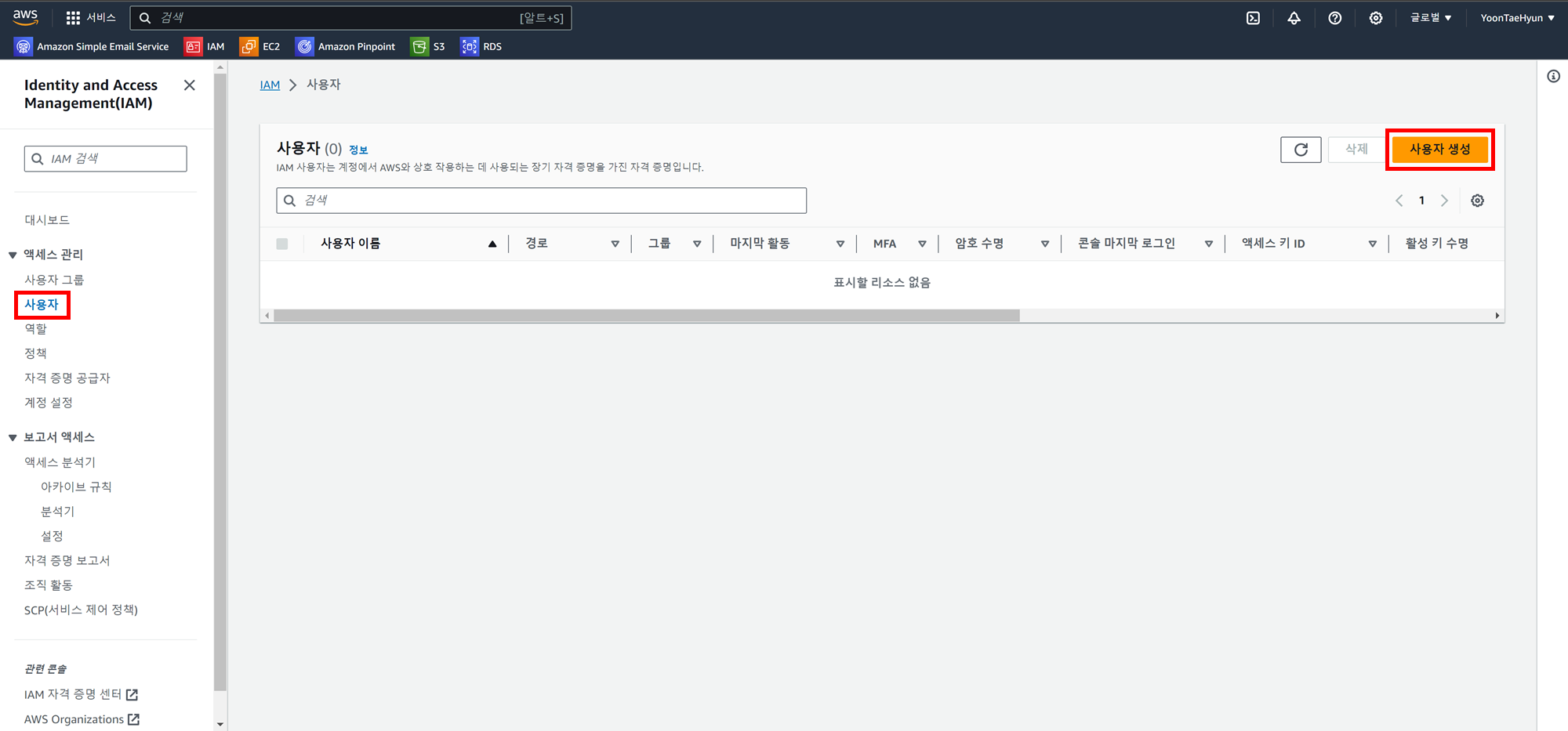Screen dimensions: 1568x731
Task: Select page 1 in pagination
Action: click(1421, 201)
